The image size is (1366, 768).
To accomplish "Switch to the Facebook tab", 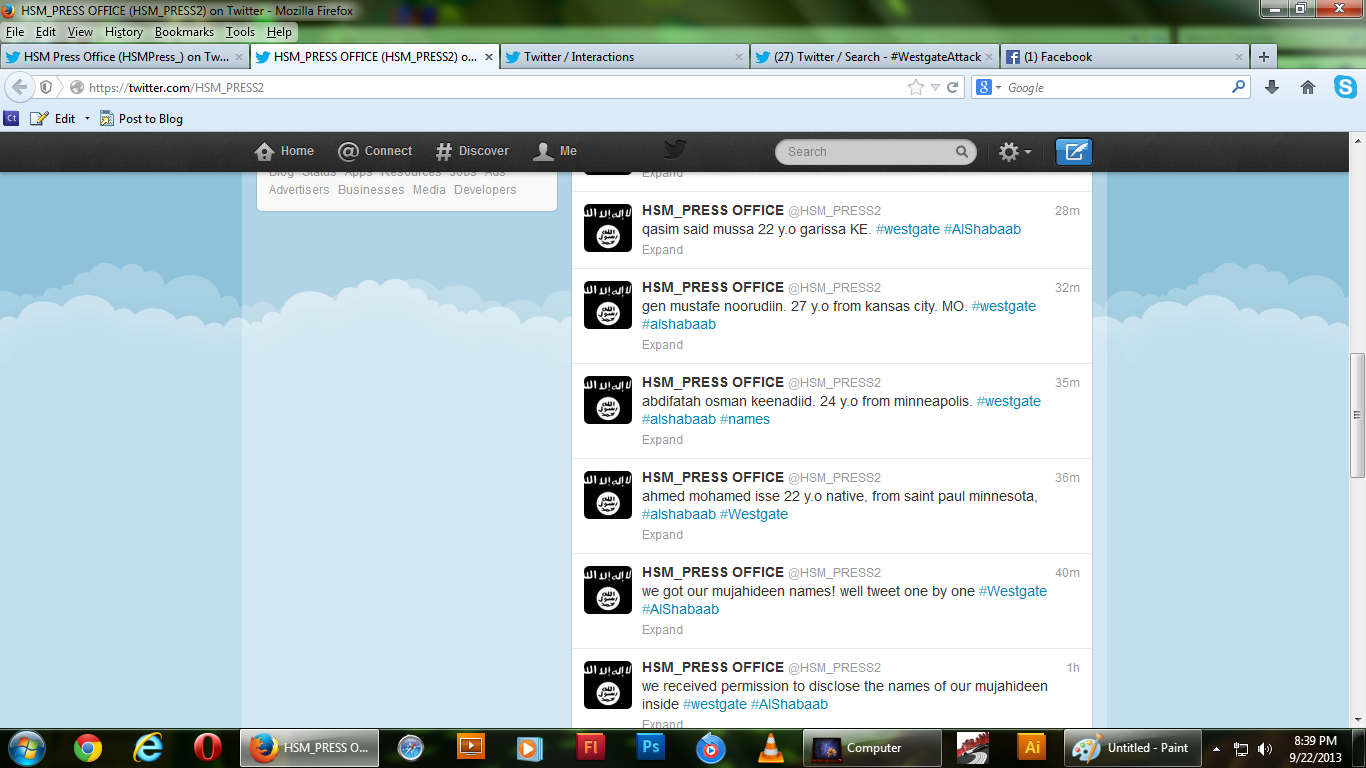I will [x=1125, y=57].
